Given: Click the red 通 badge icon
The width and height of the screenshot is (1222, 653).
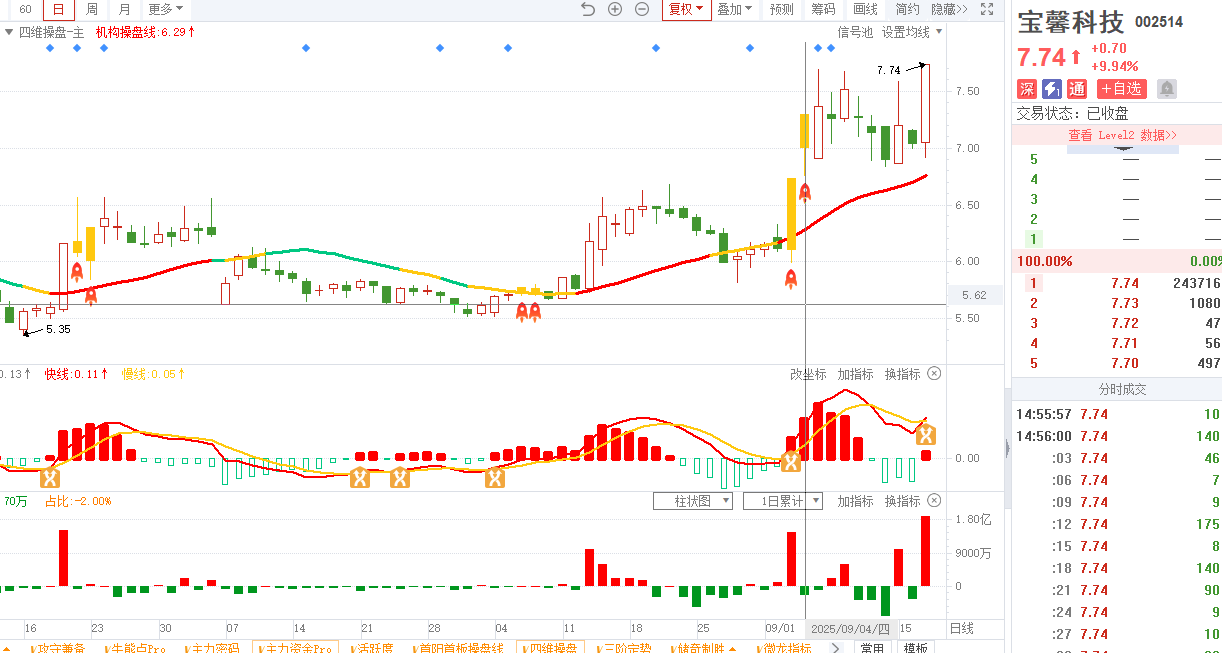Looking at the screenshot, I should [x=1076, y=89].
